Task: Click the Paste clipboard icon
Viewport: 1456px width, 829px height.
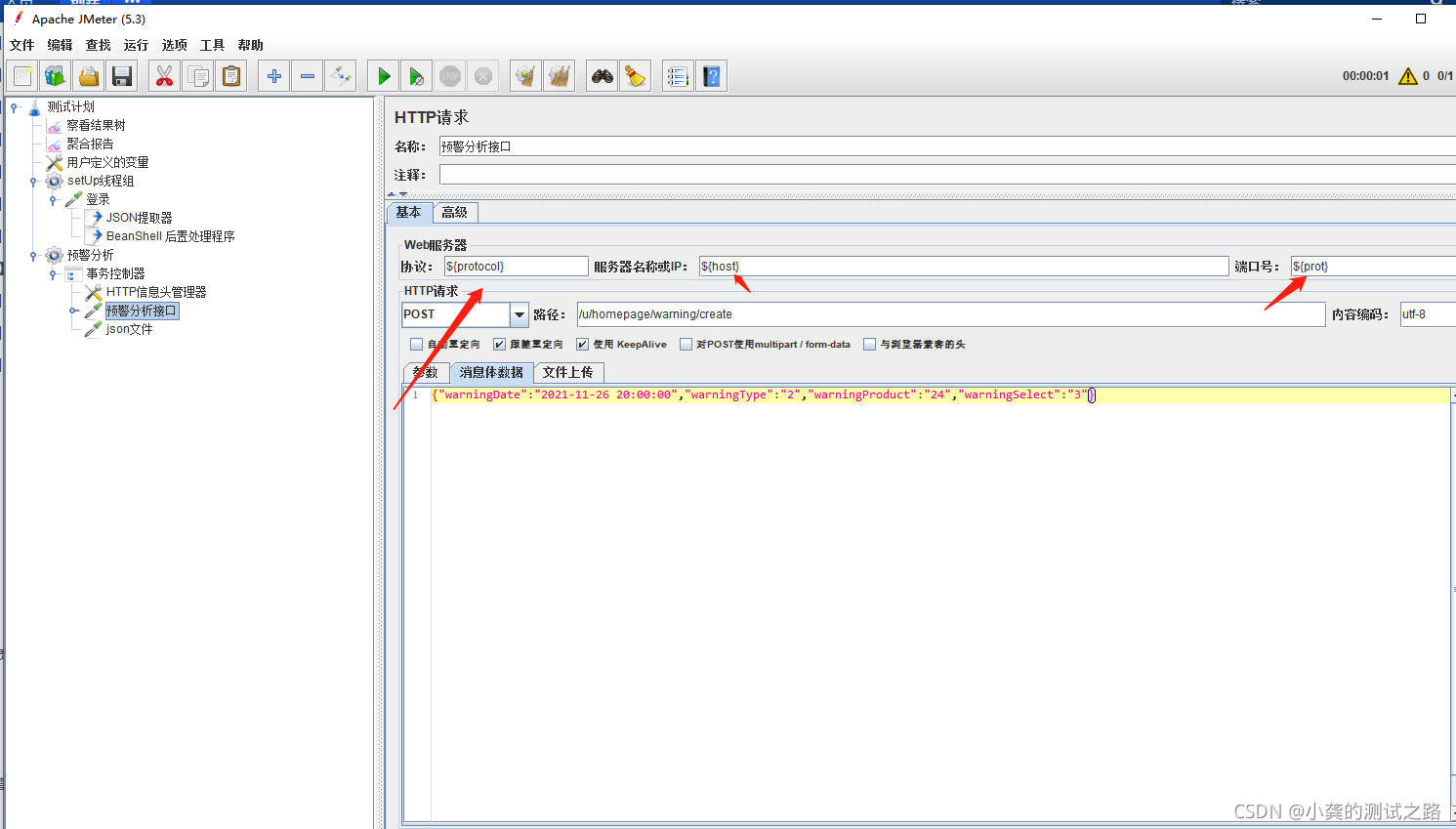Action: tap(231, 76)
